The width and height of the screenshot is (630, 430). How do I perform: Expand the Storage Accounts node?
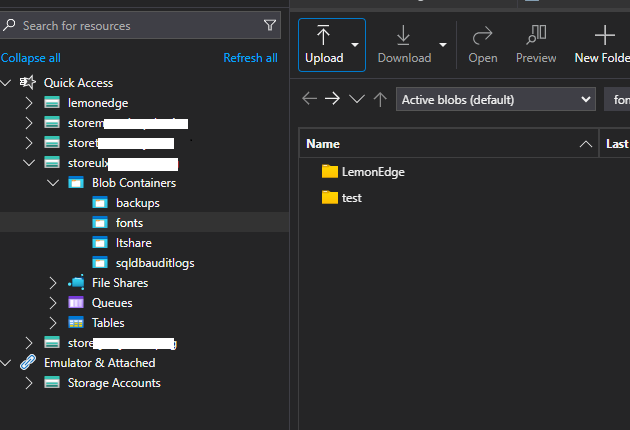29,383
